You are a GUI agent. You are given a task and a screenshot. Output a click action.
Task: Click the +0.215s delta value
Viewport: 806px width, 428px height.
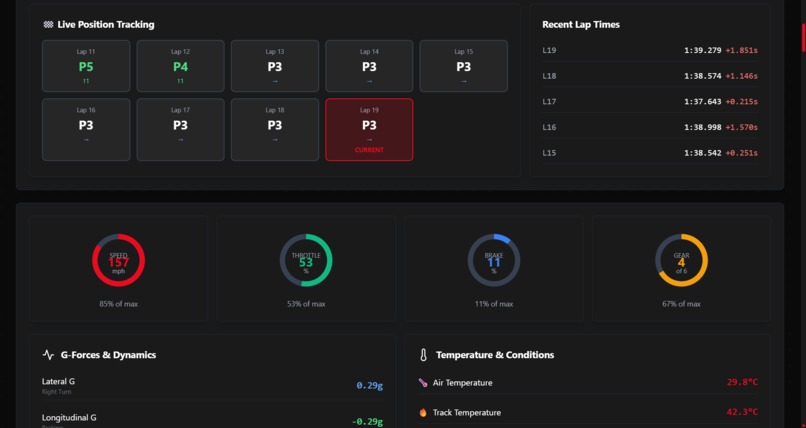(x=742, y=102)
